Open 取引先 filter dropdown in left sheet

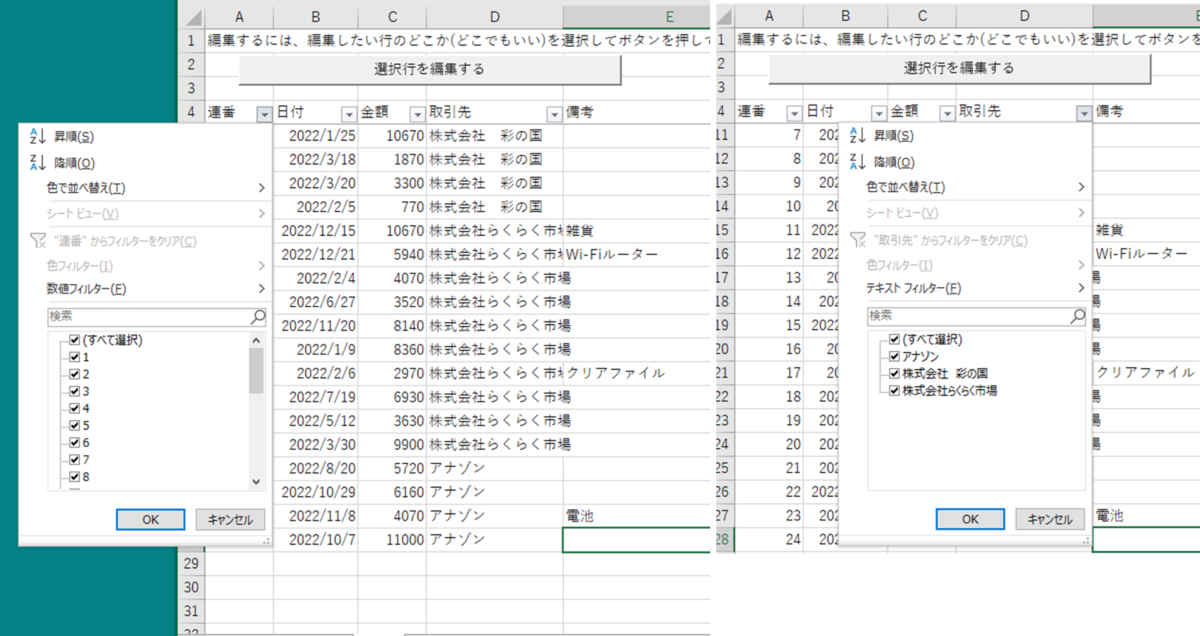(554, 114)
